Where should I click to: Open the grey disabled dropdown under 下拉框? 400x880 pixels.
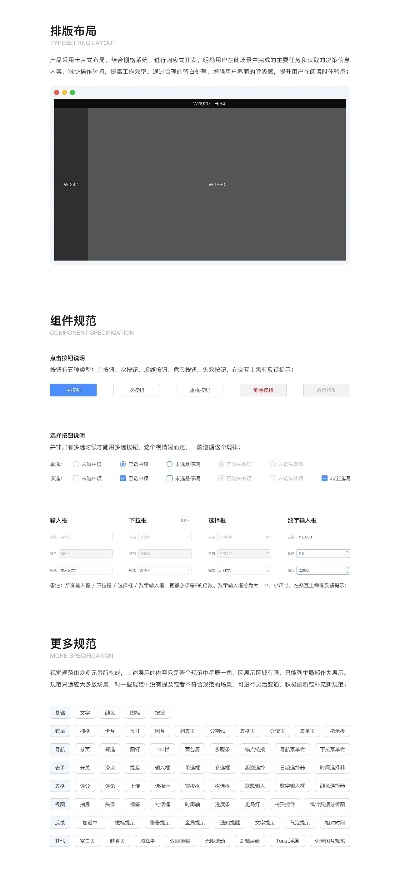165,553
